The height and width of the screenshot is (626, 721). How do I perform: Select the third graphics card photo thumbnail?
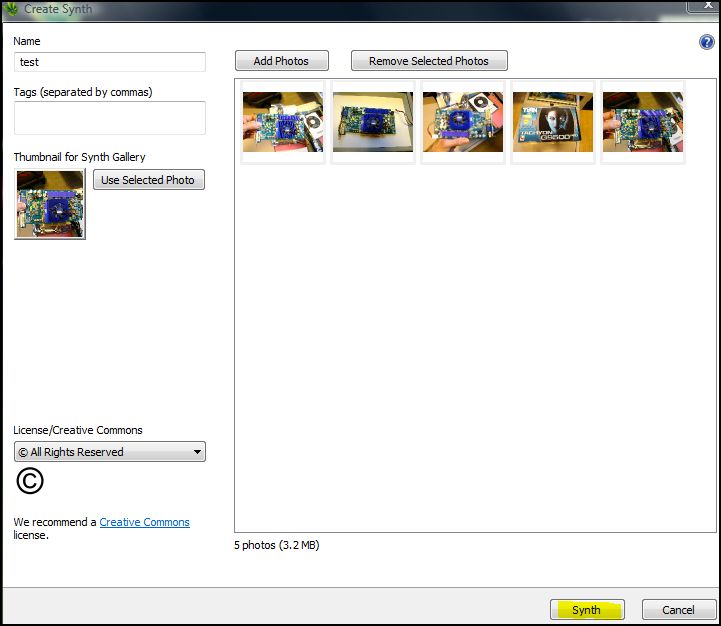click(463, 122)
